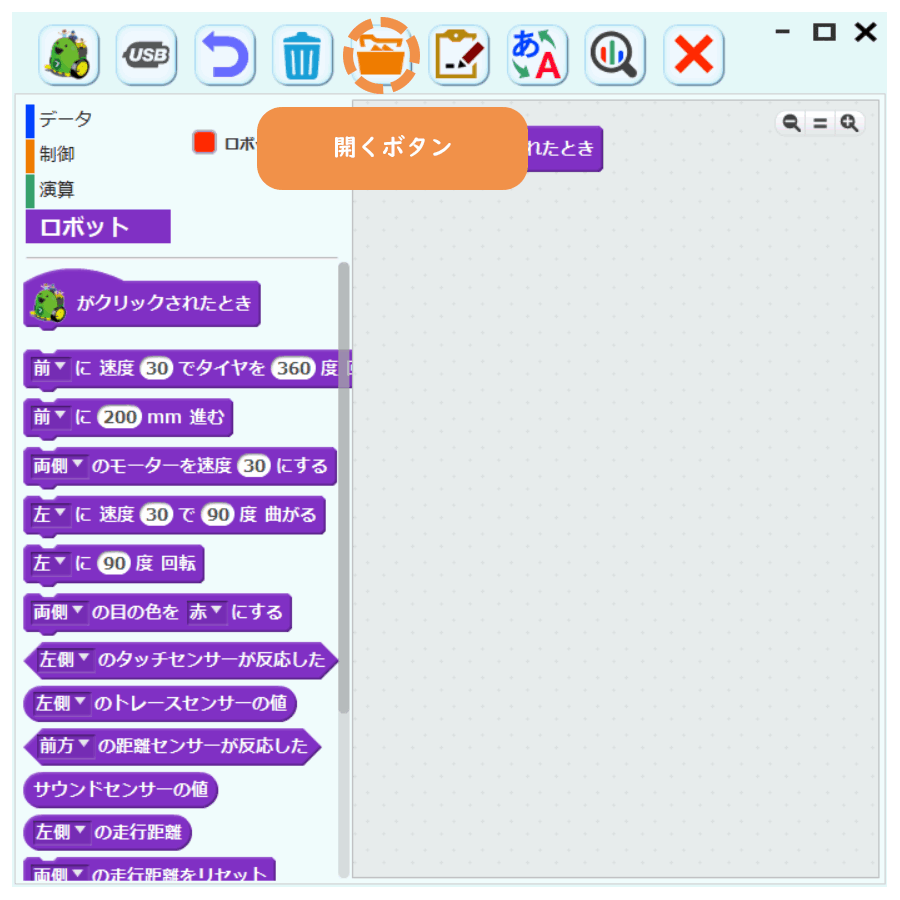Switch language with the あA icon

[x=537, y=55]
